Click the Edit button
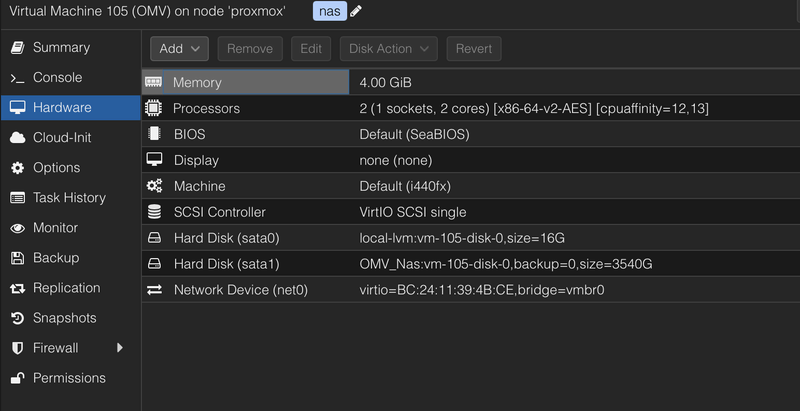This screenshot has height=411, width=800. point(311,48)
